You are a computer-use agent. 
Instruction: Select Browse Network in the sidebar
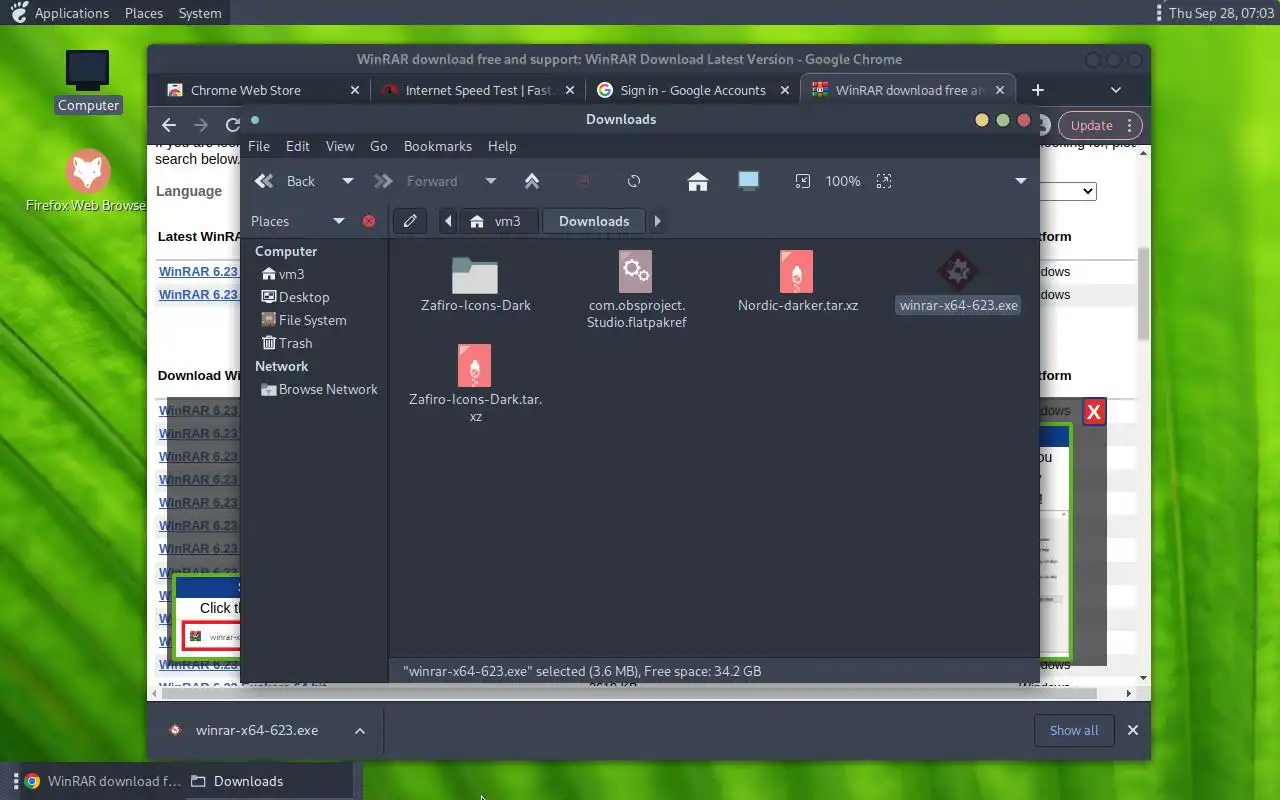coord(319,389)
